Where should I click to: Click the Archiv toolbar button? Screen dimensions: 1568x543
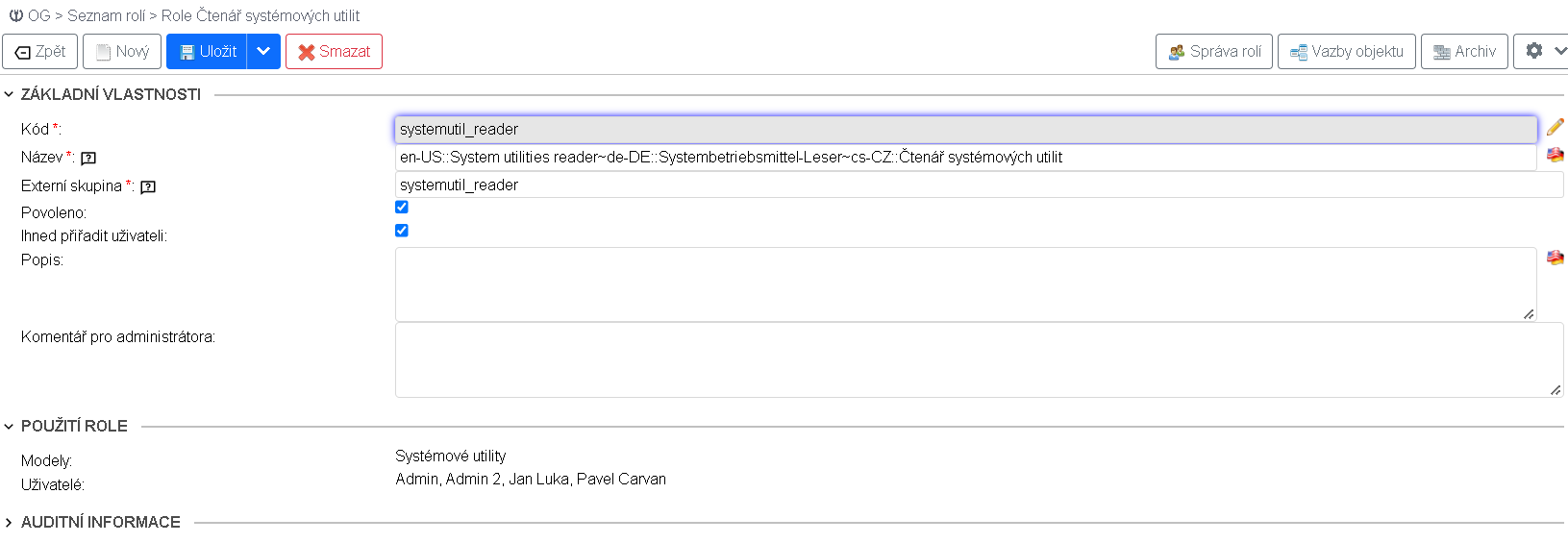point(1464,52)
